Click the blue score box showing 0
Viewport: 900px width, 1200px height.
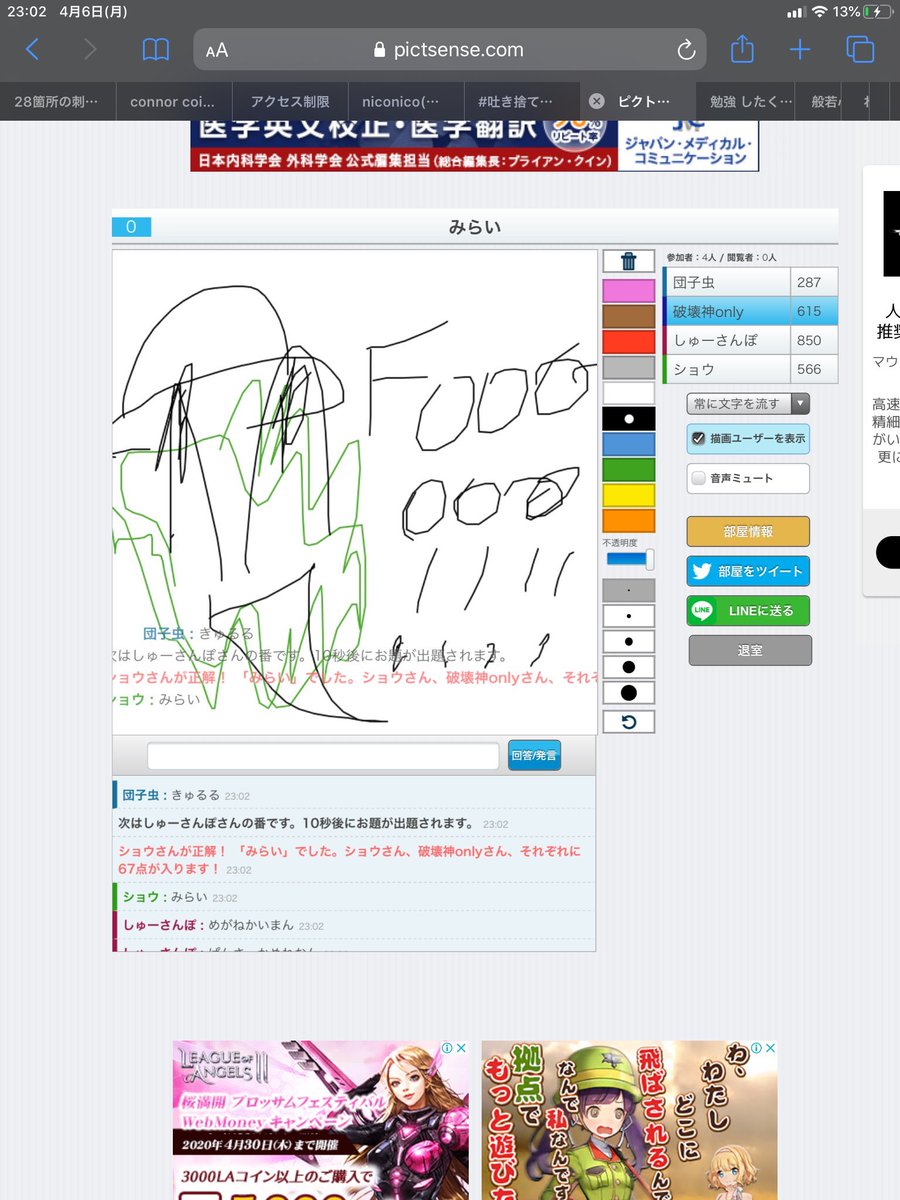131,227
